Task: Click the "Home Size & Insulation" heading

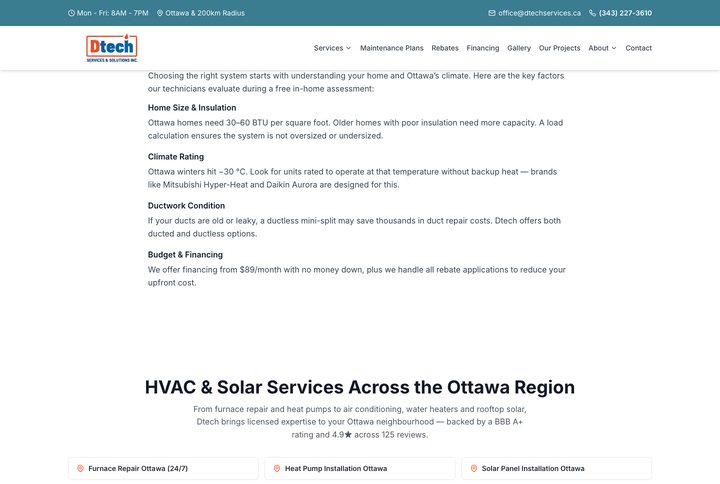Action: point(192,107)
